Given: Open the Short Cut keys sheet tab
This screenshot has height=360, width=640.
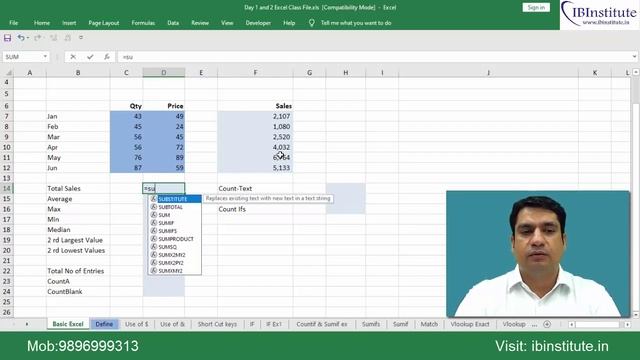Looking at the screenshot, I should point(217,324).
